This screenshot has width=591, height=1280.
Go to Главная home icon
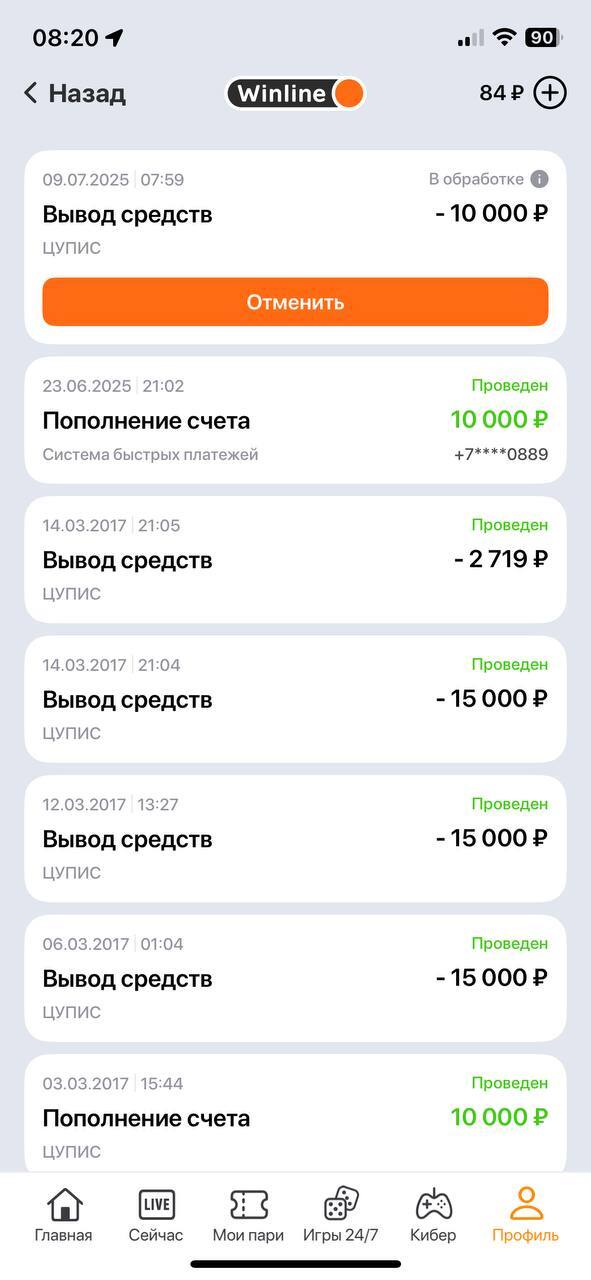pyautogui.click(x=64, y=1204)
